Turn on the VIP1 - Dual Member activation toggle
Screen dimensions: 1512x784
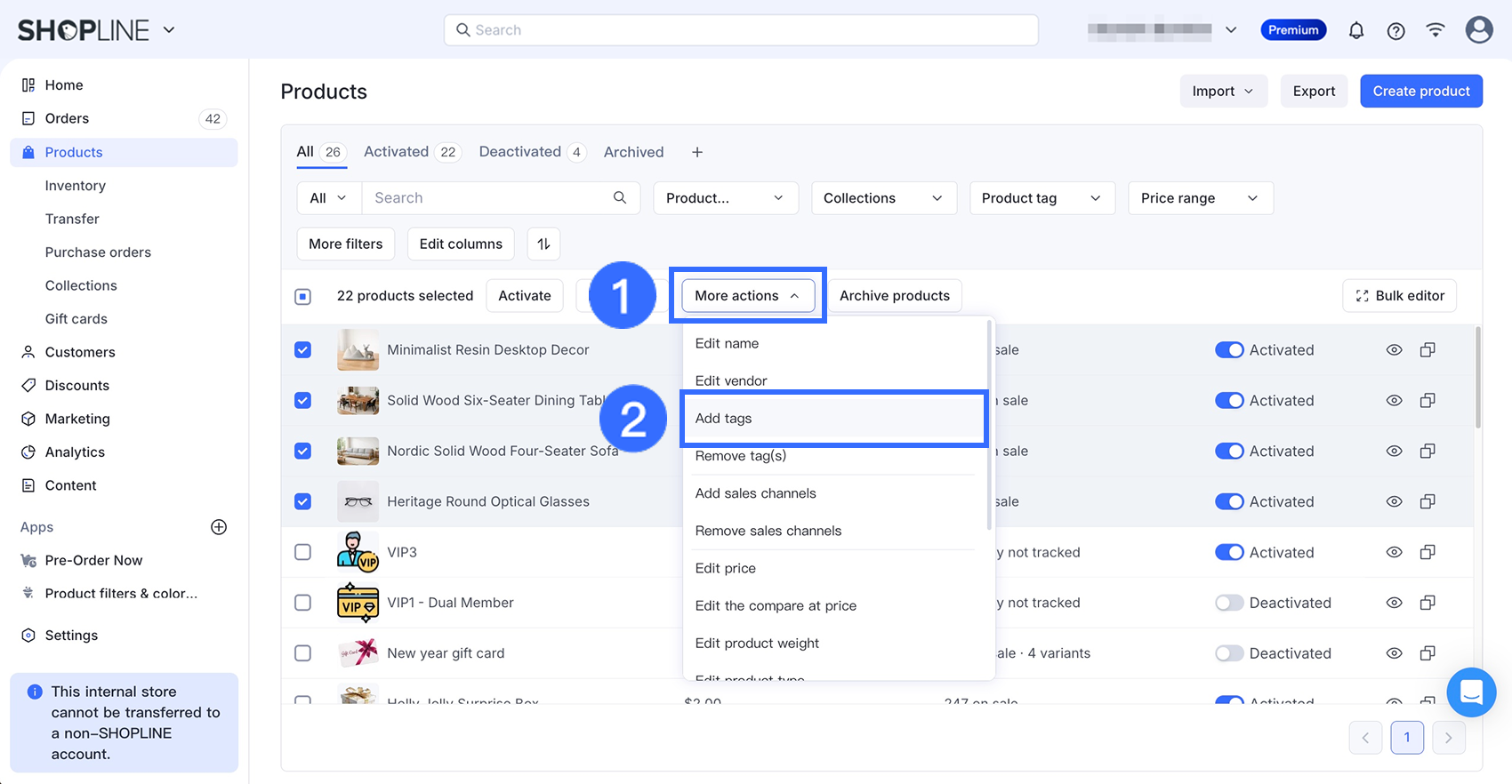click(1229, 603)
